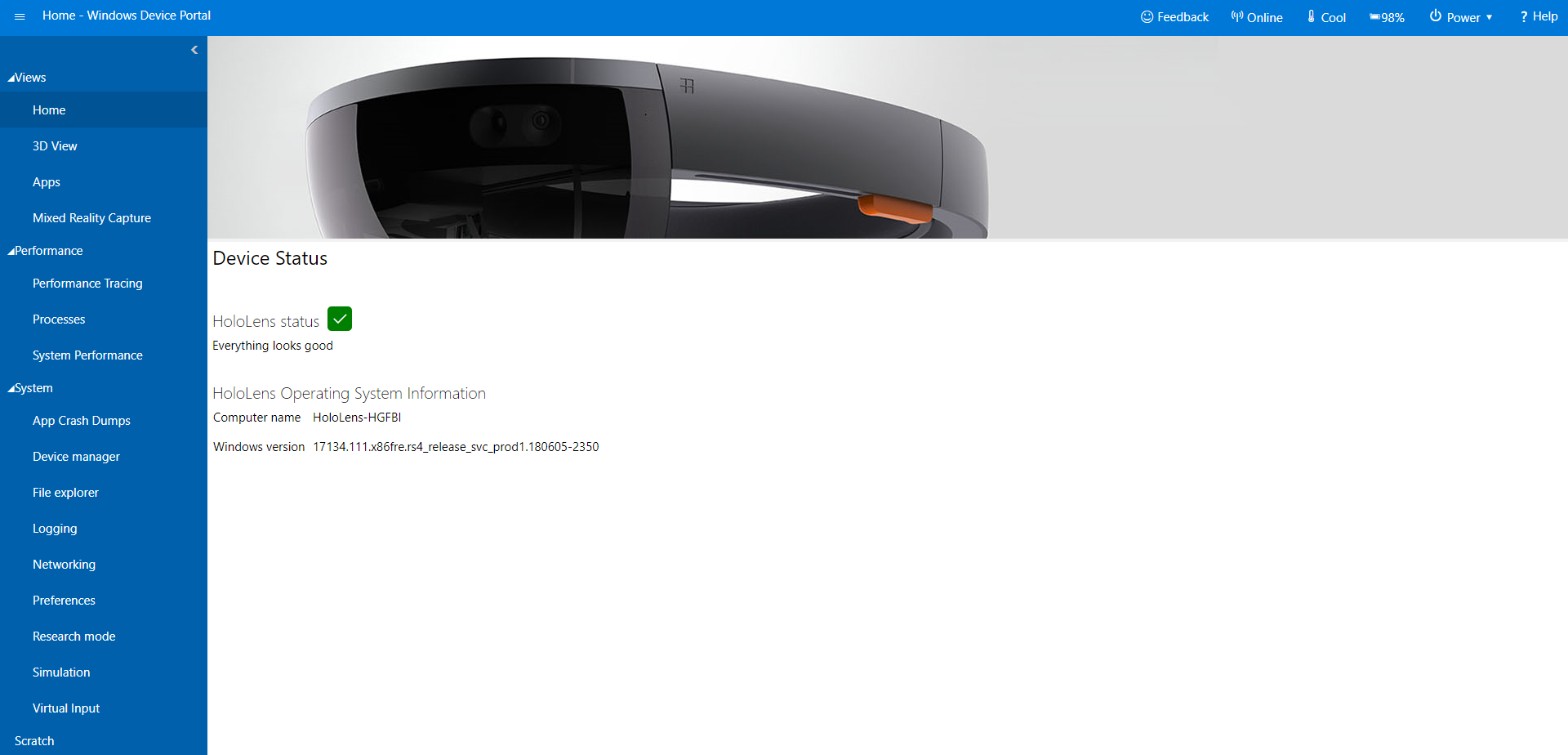Click the 'HoloLens status' label
1568x755 pixels.
point(266,322)
